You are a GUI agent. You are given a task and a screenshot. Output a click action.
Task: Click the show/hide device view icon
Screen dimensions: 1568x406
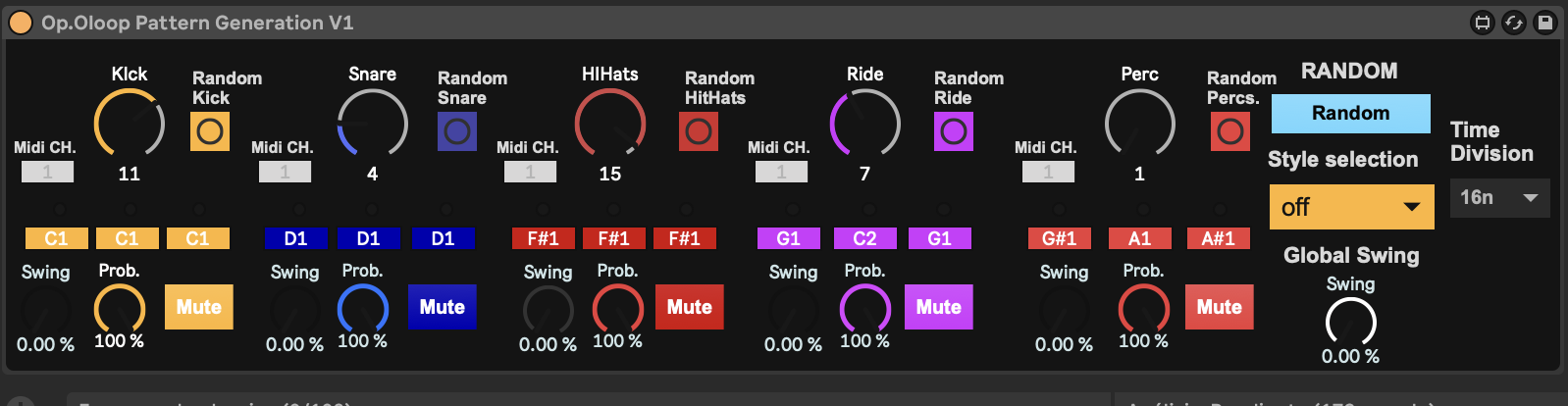(x=1483, y=23)
